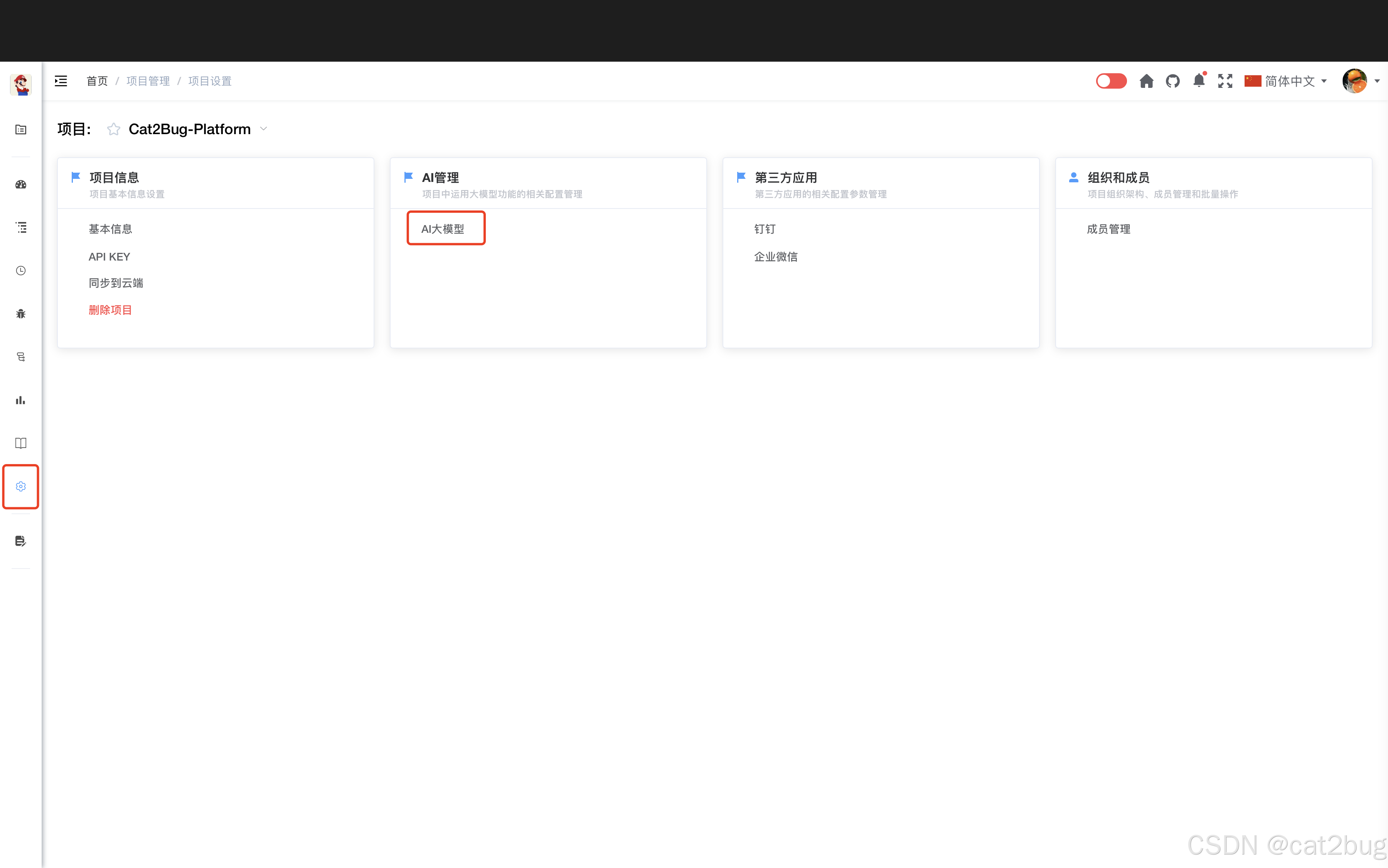Expand the Cat2Bug-Platform project dropdown

coord(264,129)
